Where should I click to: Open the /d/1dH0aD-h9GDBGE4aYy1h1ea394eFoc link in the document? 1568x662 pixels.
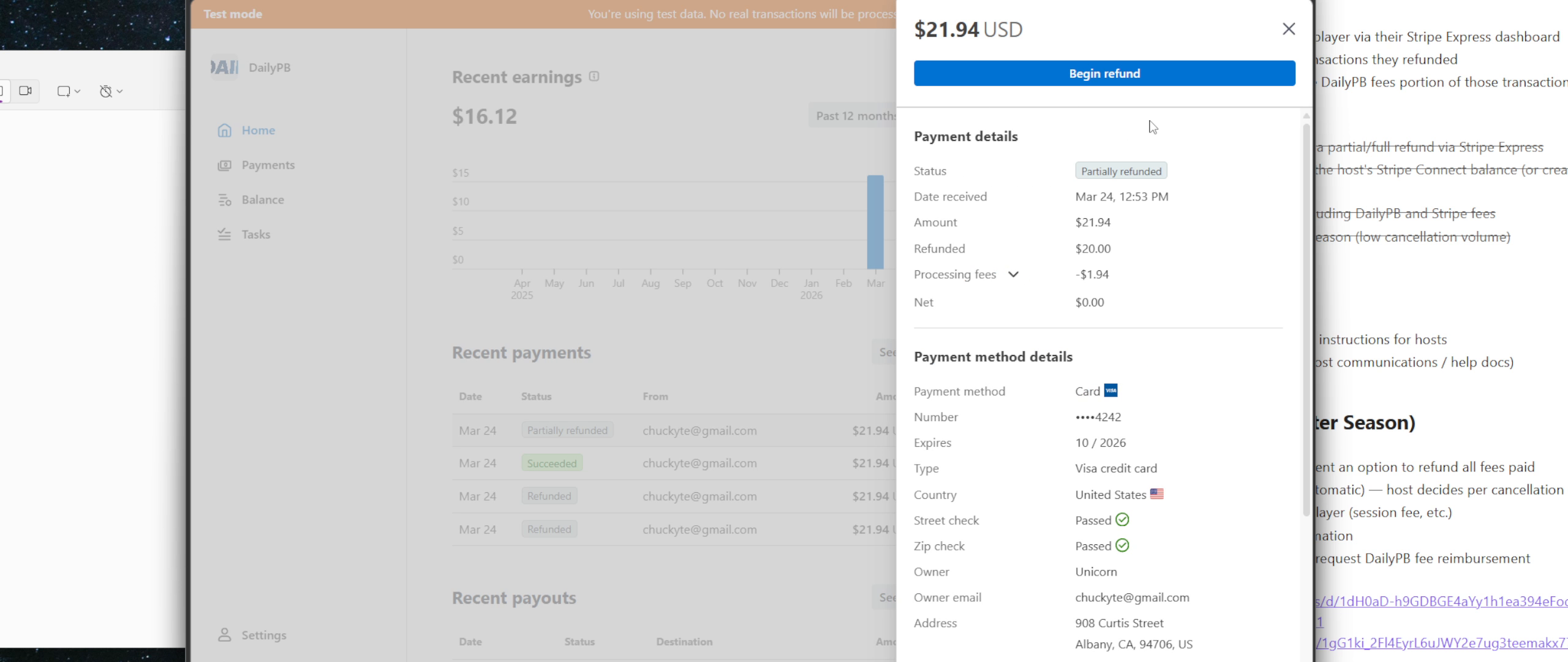(1441, 601)
